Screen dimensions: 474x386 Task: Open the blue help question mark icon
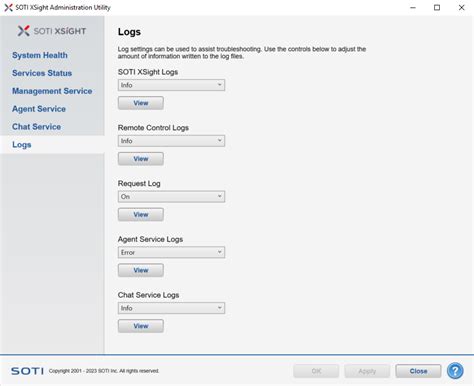[455, 371]
